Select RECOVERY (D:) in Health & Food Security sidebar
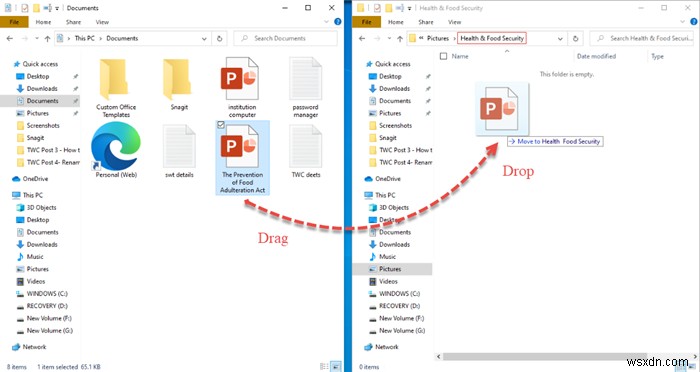This screenshot has width=700, height=372. pyautogui.click(x=399, y=306)
